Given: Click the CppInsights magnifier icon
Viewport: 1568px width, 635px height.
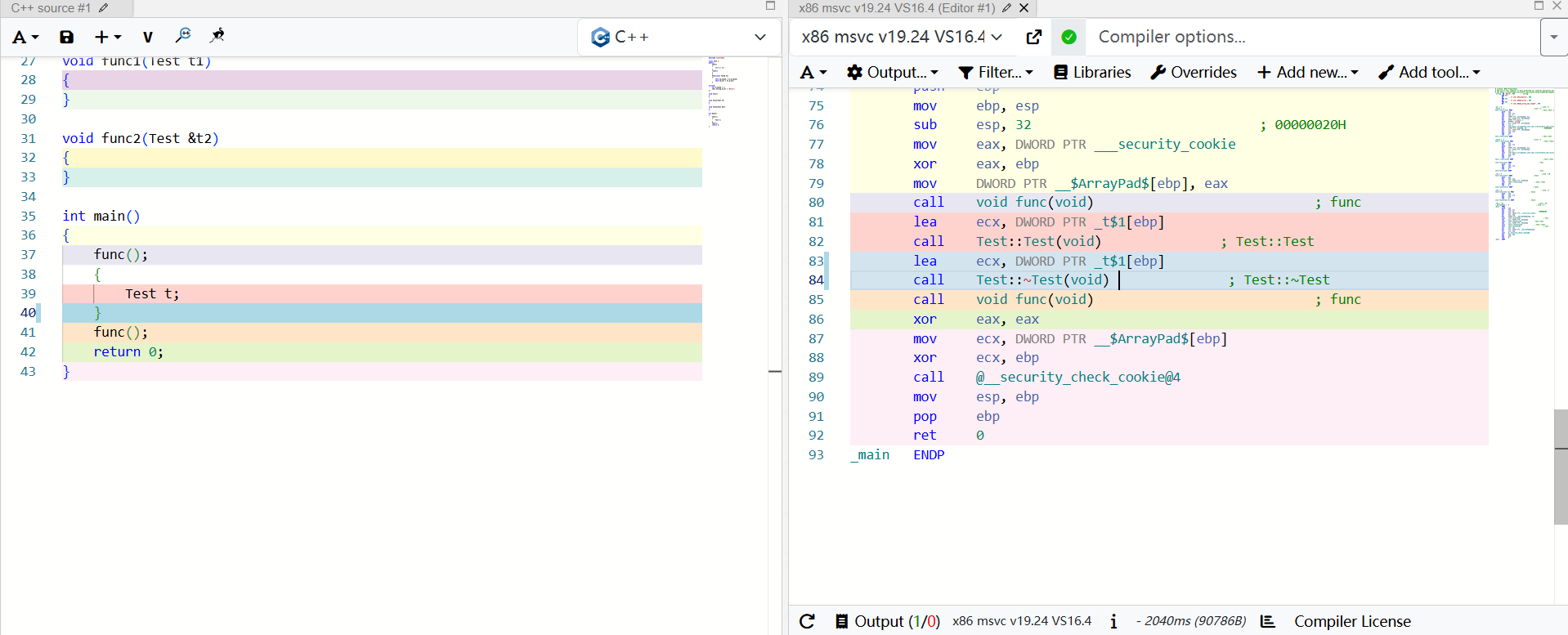Looking at the screenshot, I should point(183,36).
